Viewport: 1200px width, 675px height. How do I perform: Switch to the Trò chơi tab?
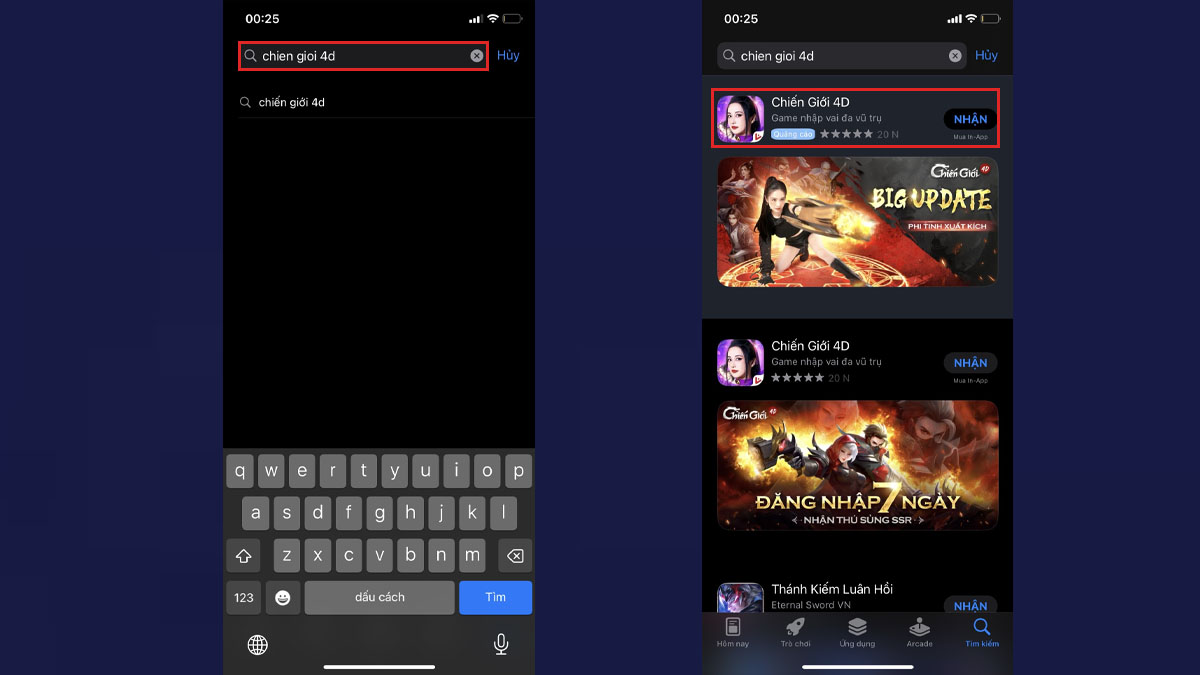click(x=795, y=632)
